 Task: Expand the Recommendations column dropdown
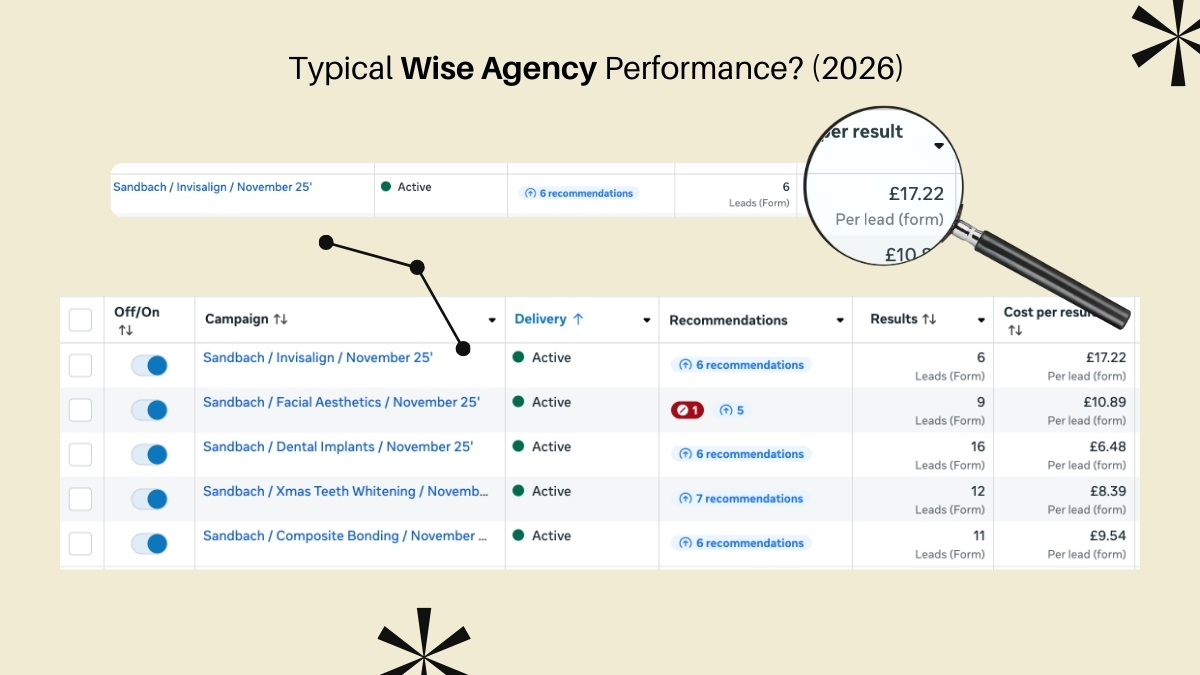[x=839, y=321]
